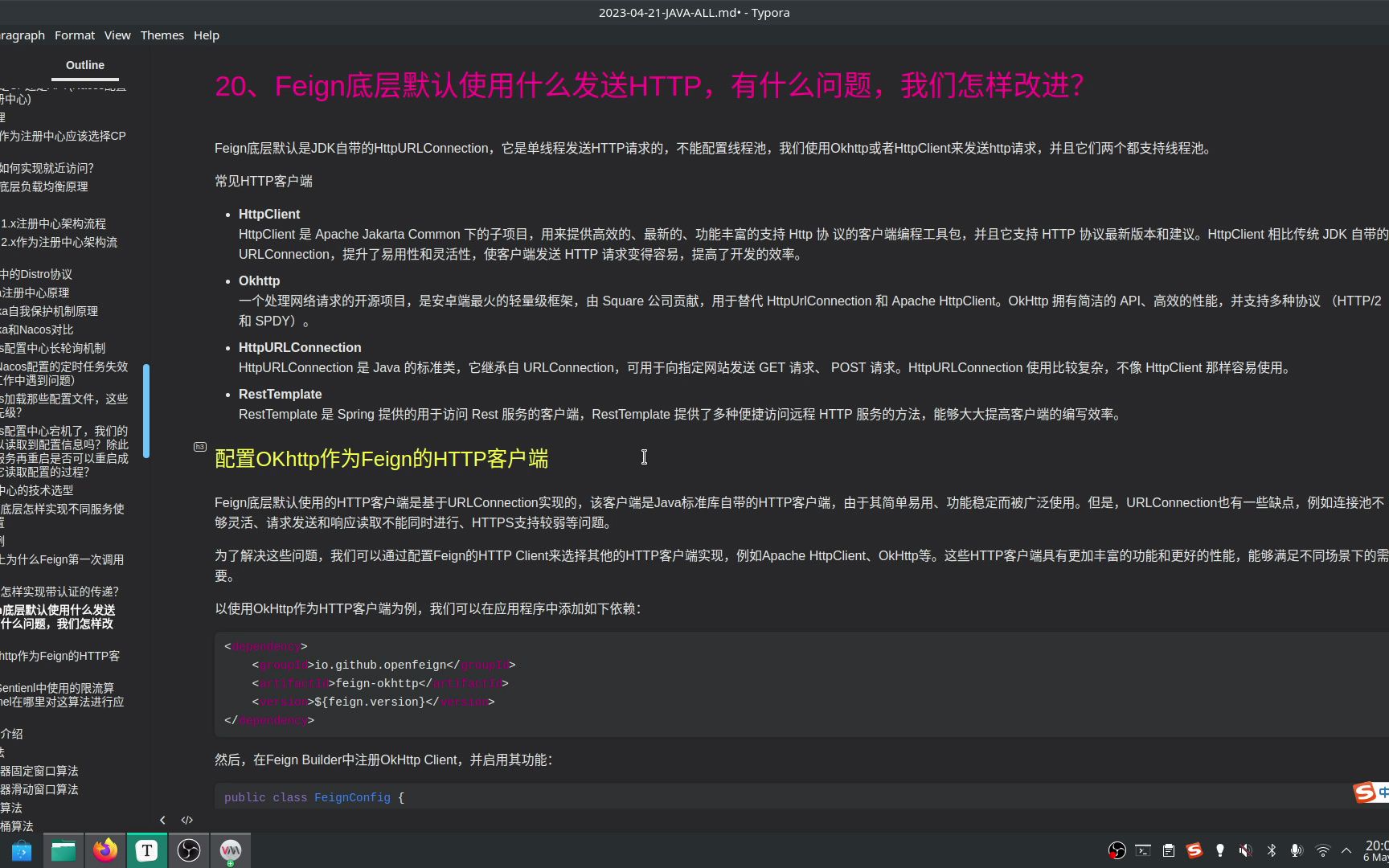Open Discover software store in taskbar
The width and height of the screenshot is (1389, 868).
(x=22, y=850)
